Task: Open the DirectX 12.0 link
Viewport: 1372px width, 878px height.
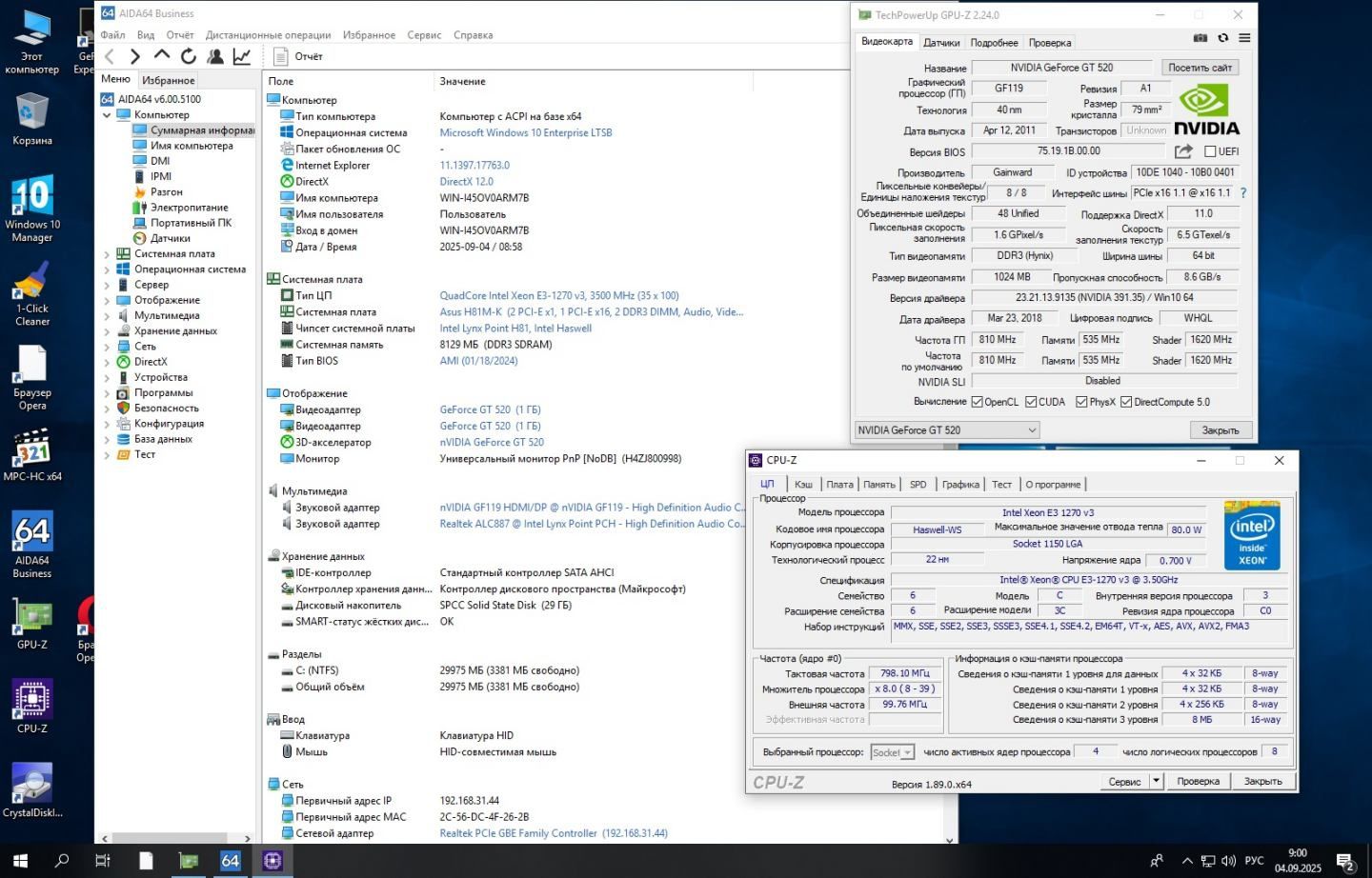Action: point(467,182)
